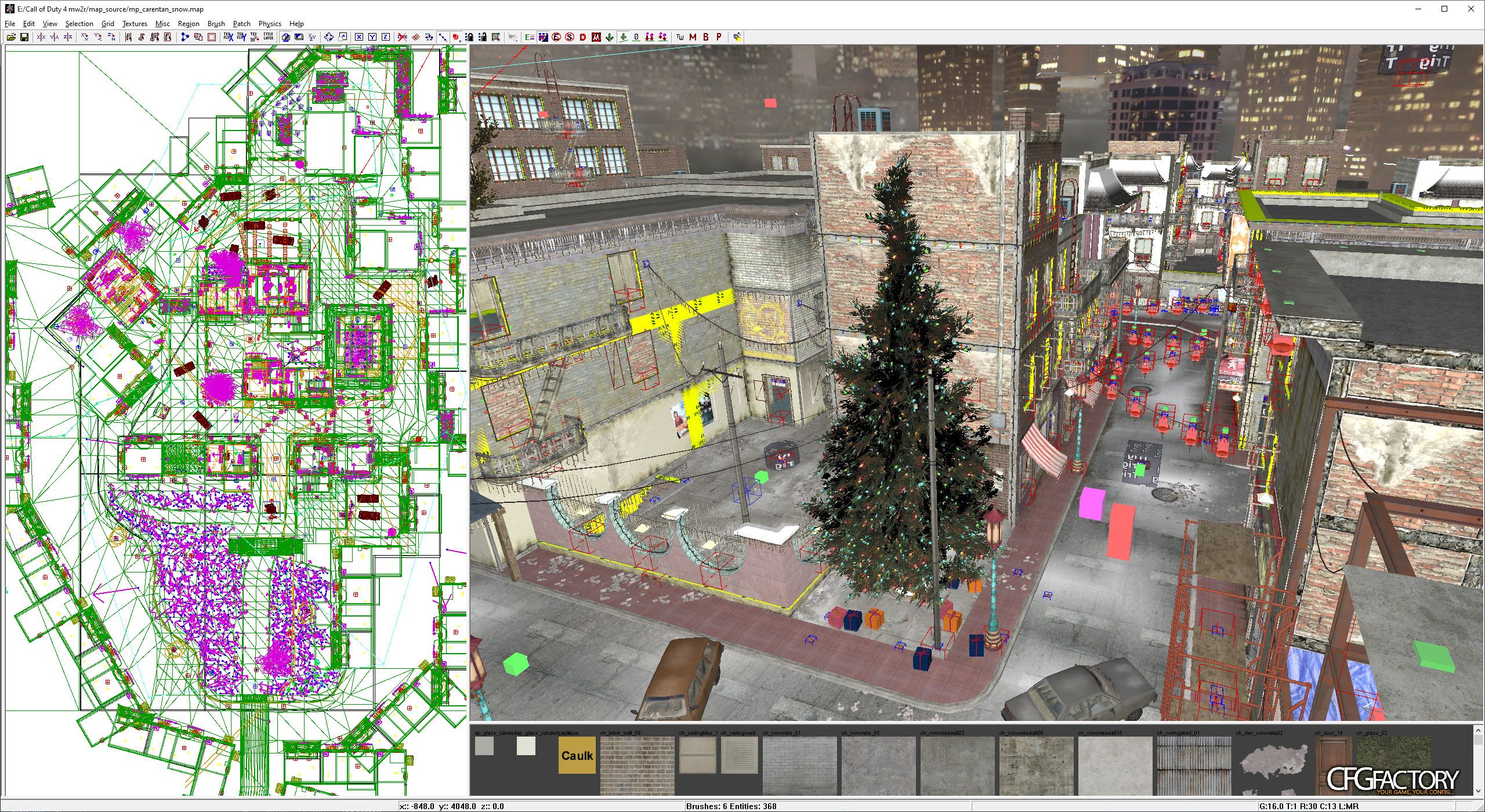Click the Tw toolbar icon
Screen dimensions: 1485x812
pos(680,37)
